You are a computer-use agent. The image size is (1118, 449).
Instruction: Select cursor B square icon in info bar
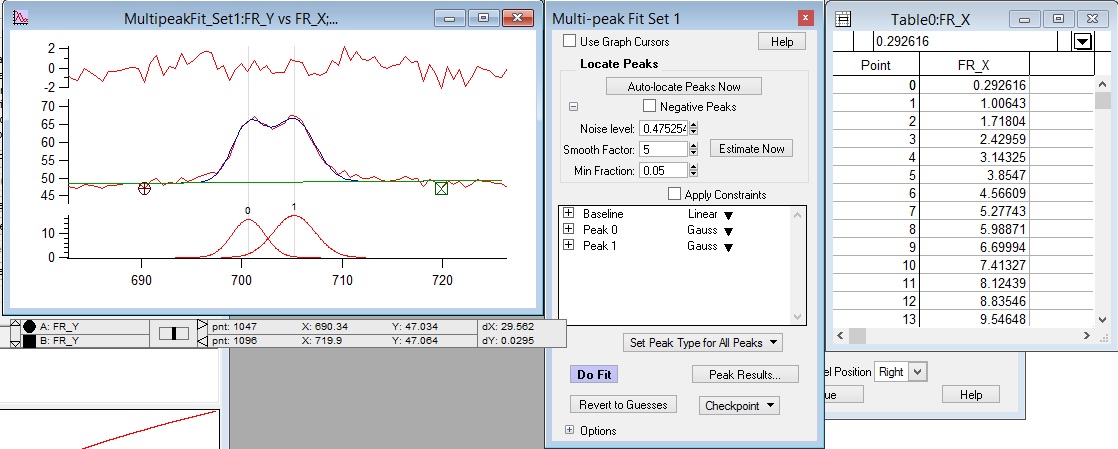[29, 341]
